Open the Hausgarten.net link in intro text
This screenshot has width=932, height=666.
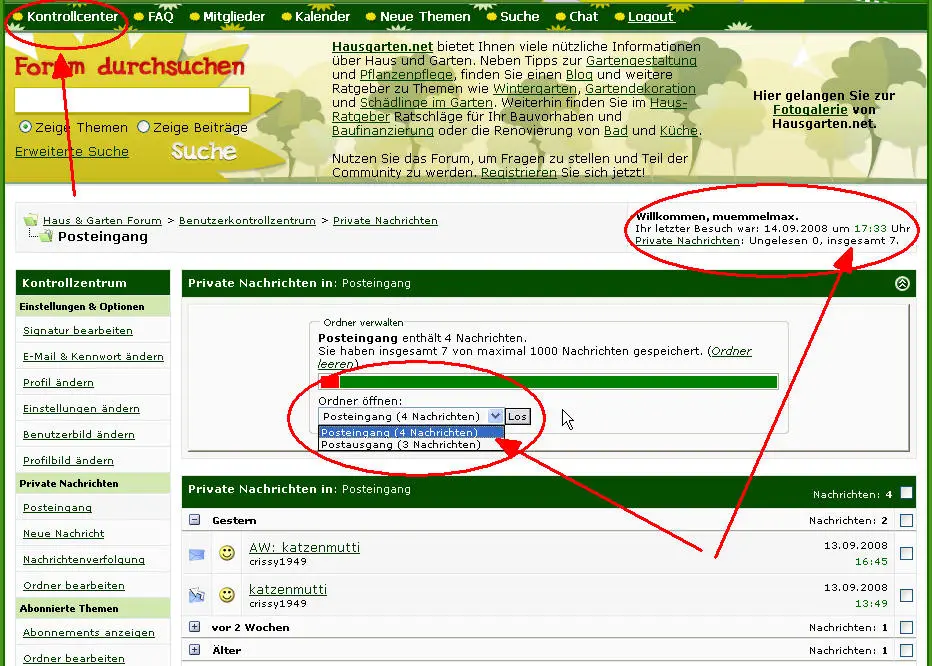coord(382,46)
